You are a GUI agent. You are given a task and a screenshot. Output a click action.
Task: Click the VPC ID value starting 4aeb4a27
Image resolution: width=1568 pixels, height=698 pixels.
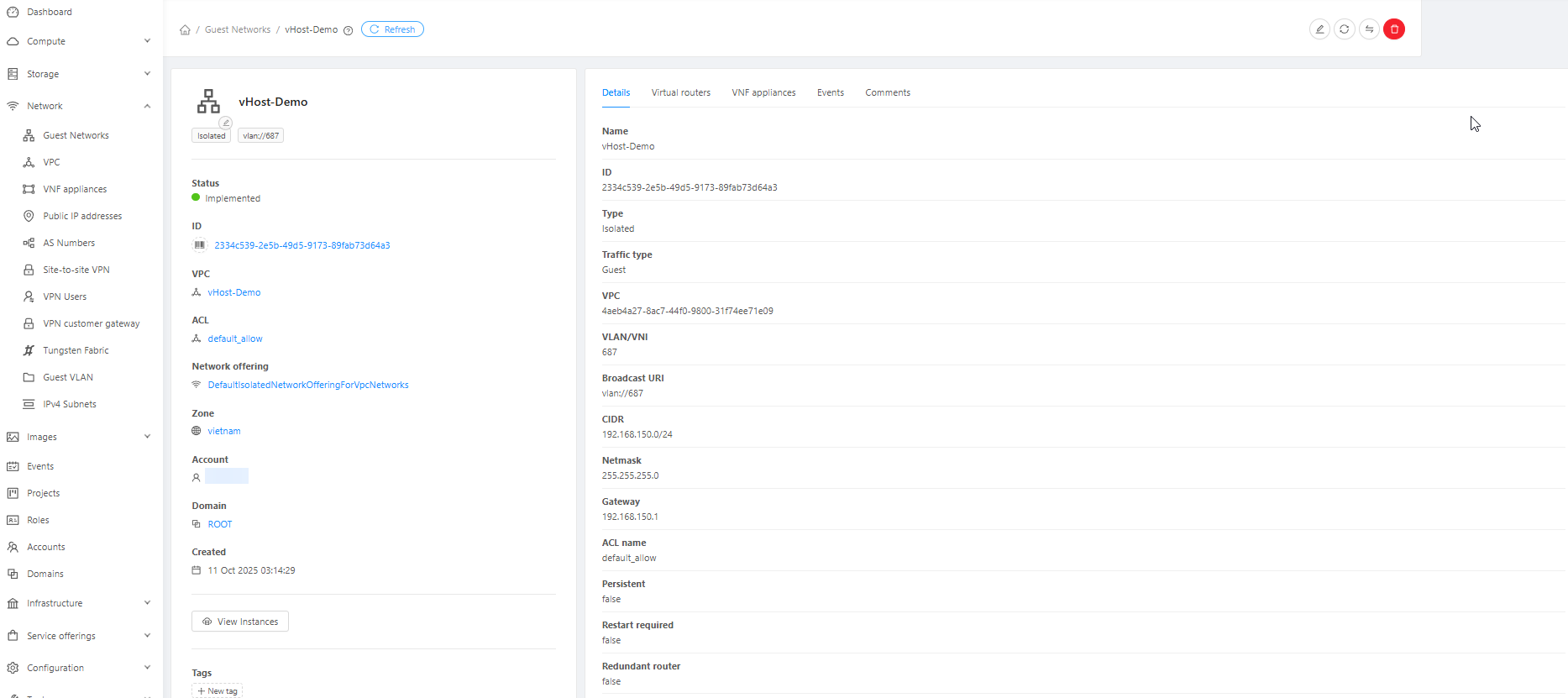688,311
